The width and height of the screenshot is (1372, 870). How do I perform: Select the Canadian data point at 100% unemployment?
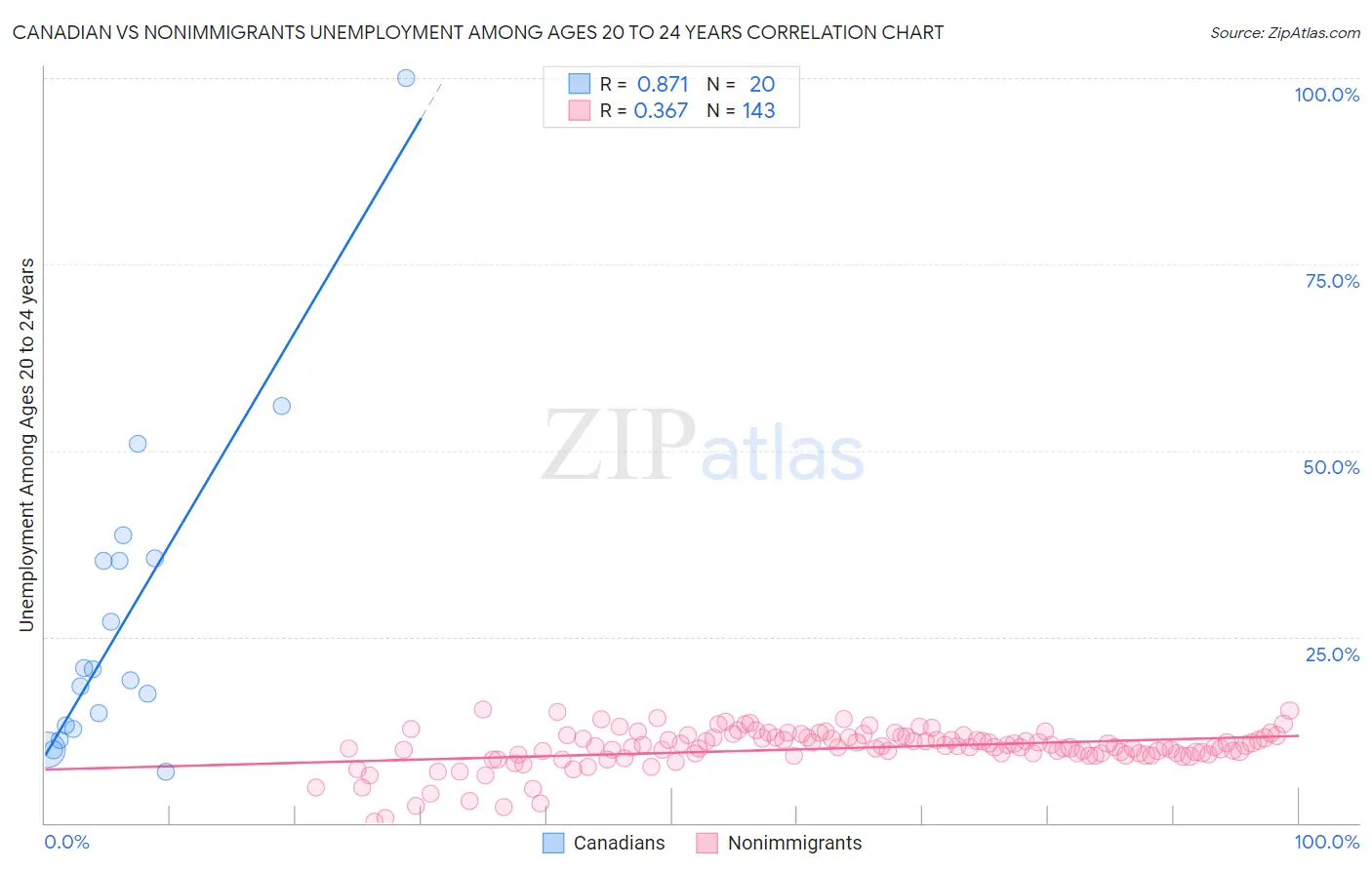[x=406, y=78]
